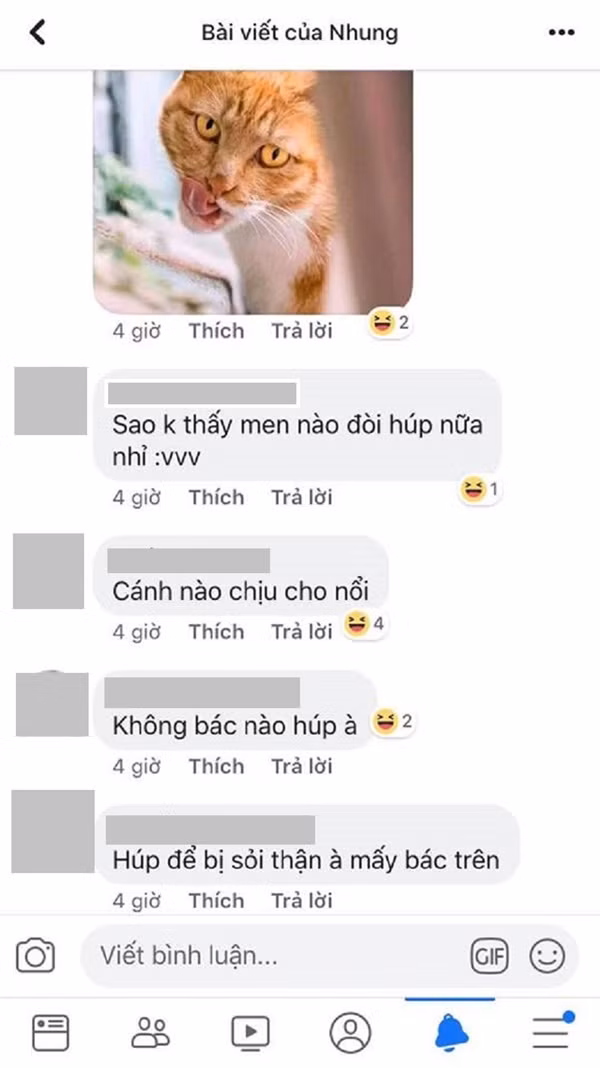View the cat licking photo
Image resolution: width=600 pixels, height=1068 pixels.
253,192
